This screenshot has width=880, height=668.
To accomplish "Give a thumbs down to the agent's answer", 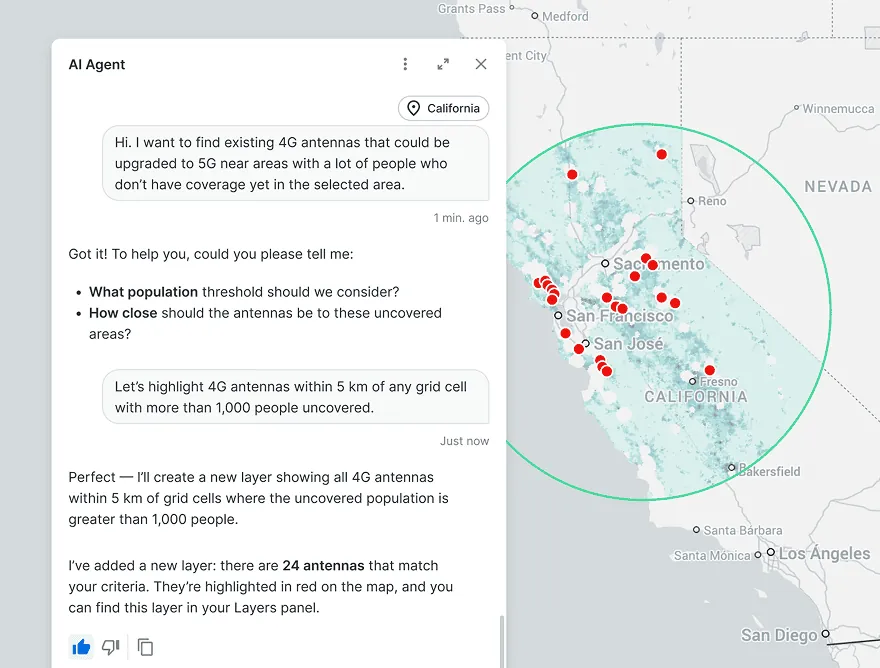I will [x=110, y=647].
